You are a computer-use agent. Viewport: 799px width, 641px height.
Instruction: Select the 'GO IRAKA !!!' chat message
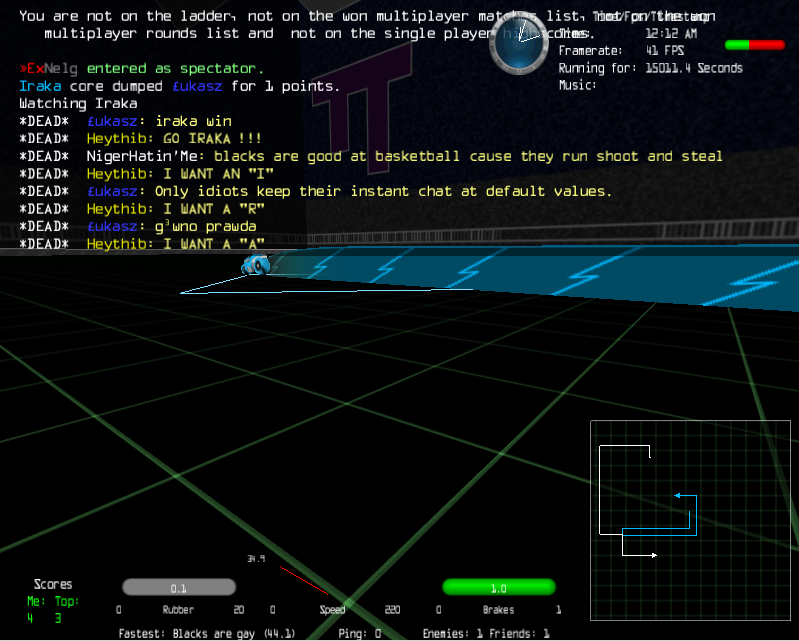tap(175, 139)
